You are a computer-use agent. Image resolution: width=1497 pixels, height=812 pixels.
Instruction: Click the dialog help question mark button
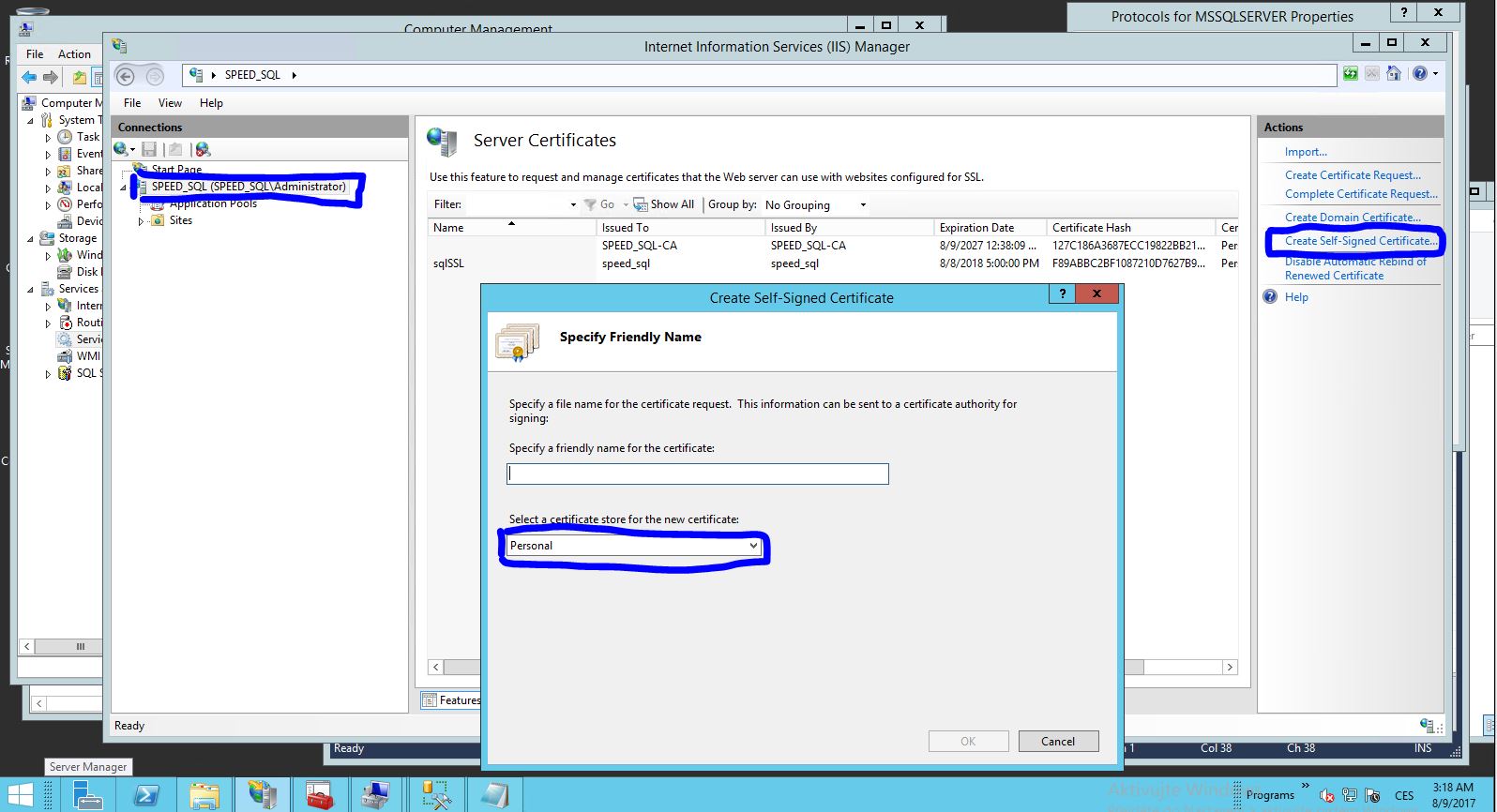tap(1062, 294)
